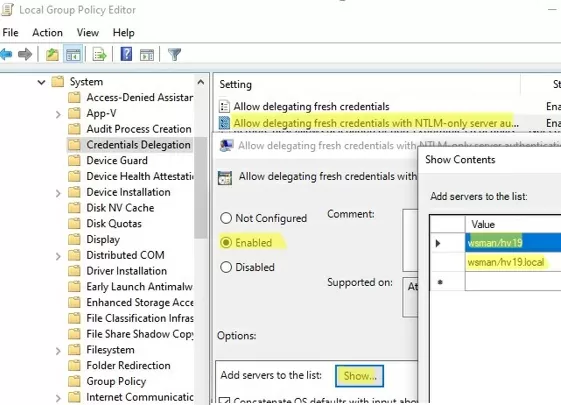
Task: Click the System folder icon
Action: pyautogui.click(x=58, y=82)
